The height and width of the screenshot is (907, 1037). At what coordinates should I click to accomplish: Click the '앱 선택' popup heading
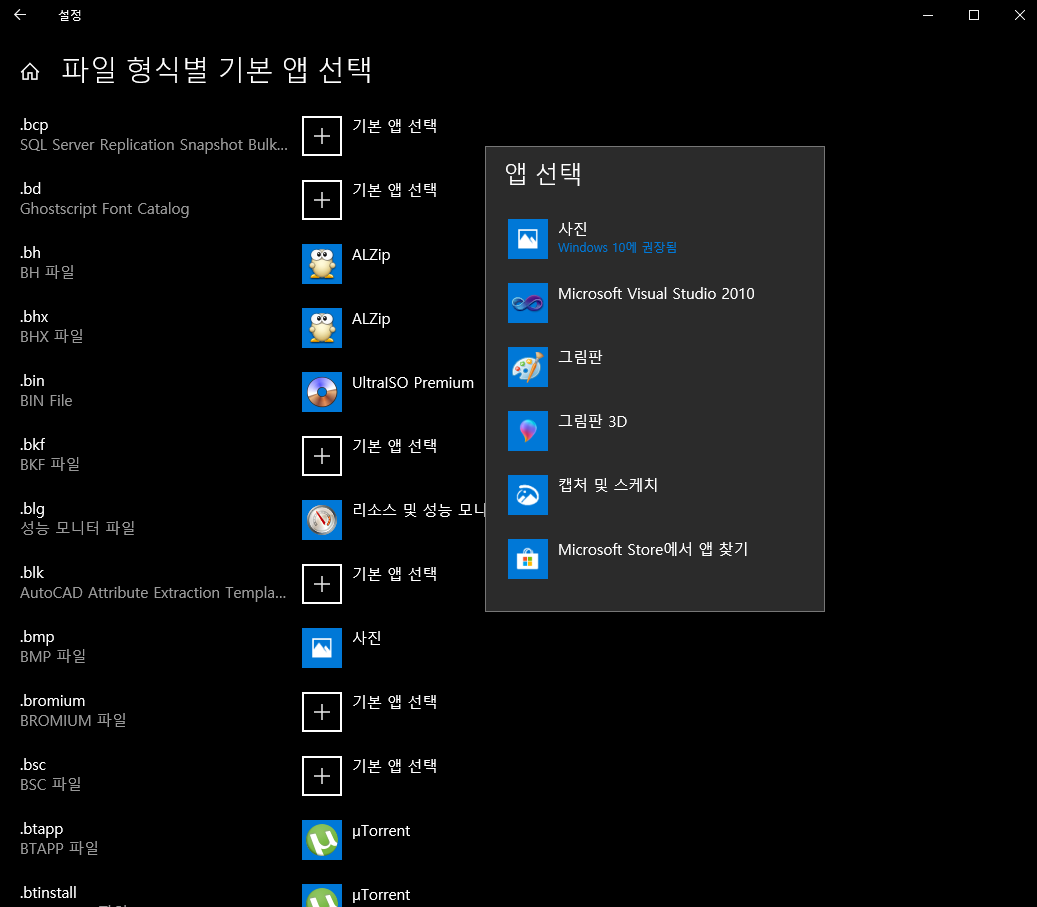(543, 174)
